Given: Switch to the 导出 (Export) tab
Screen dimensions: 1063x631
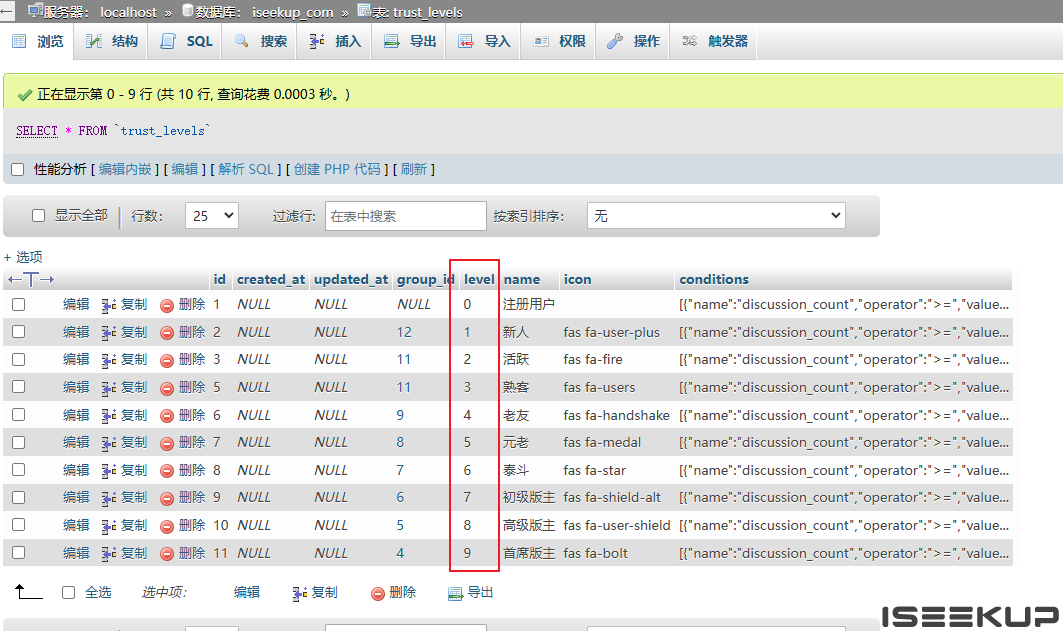Looking at the screenshot, I should coord(410,41).
